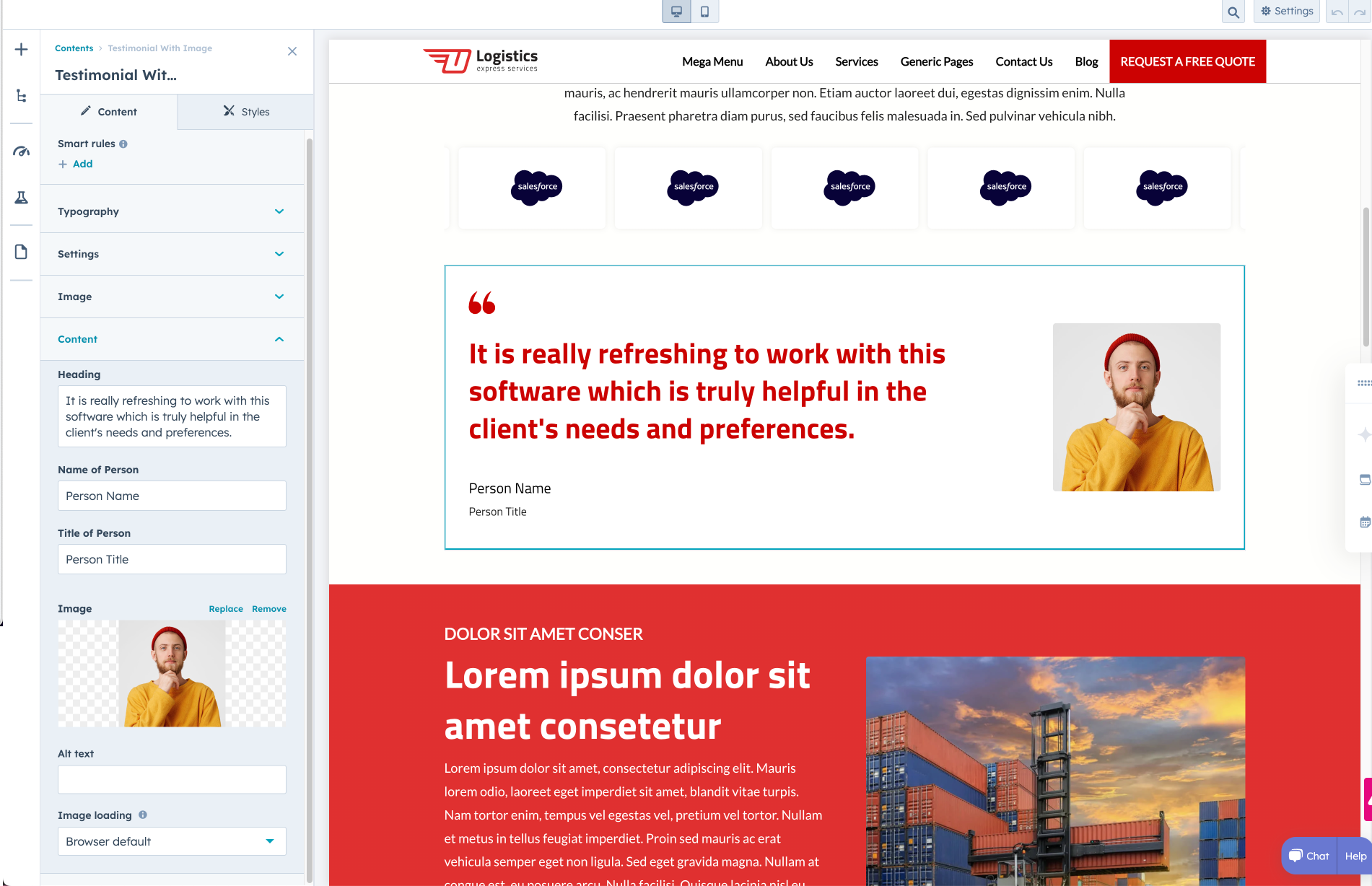Open the page file icon in sidebar

(x=22, y=252)
